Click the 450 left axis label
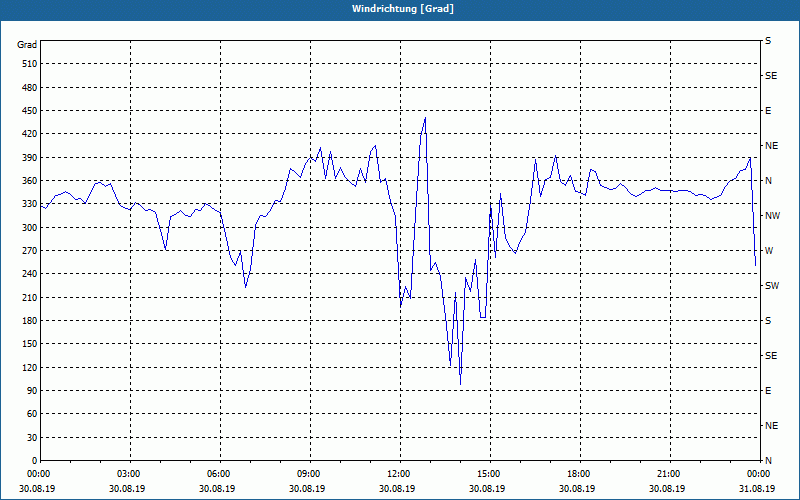Screen dimensions: 800x500 coord(29,111)
